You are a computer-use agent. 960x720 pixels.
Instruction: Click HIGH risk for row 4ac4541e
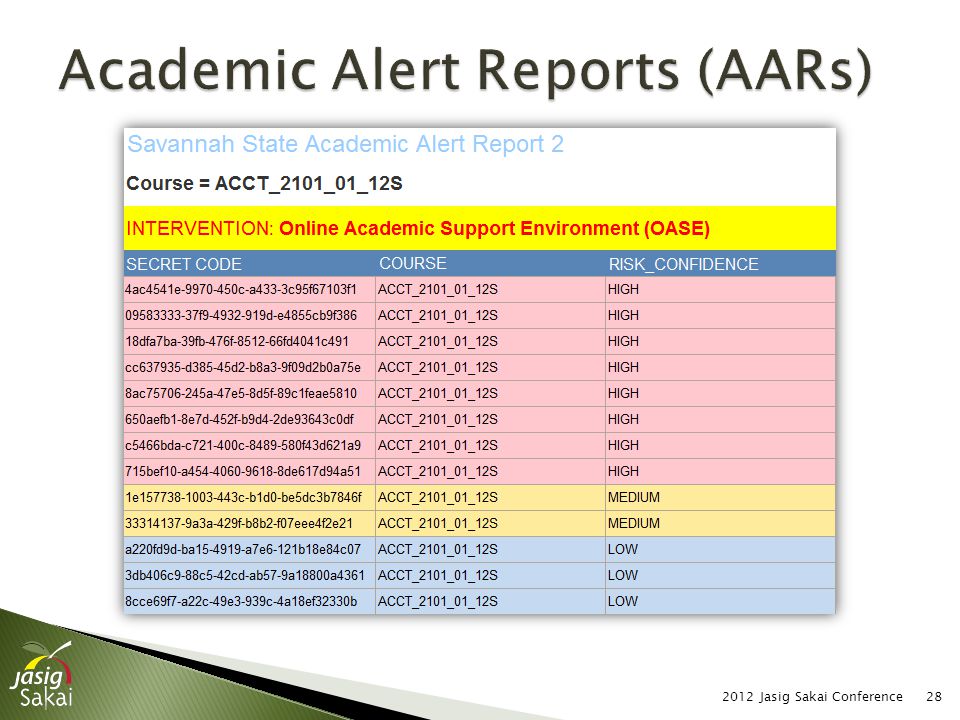click(623, 289)
